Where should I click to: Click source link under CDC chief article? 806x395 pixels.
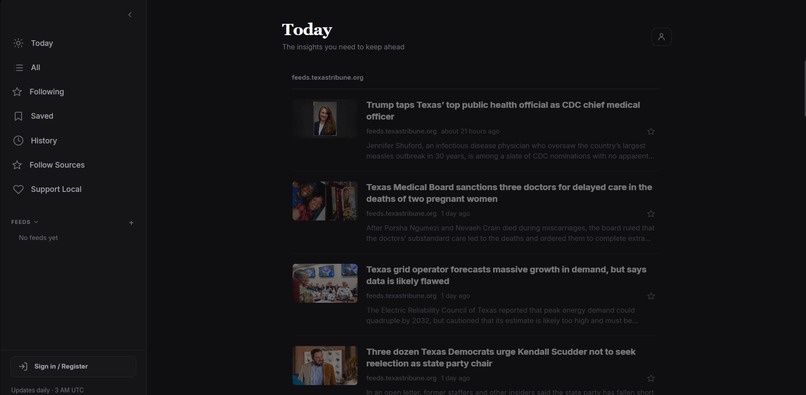(401, 131)
